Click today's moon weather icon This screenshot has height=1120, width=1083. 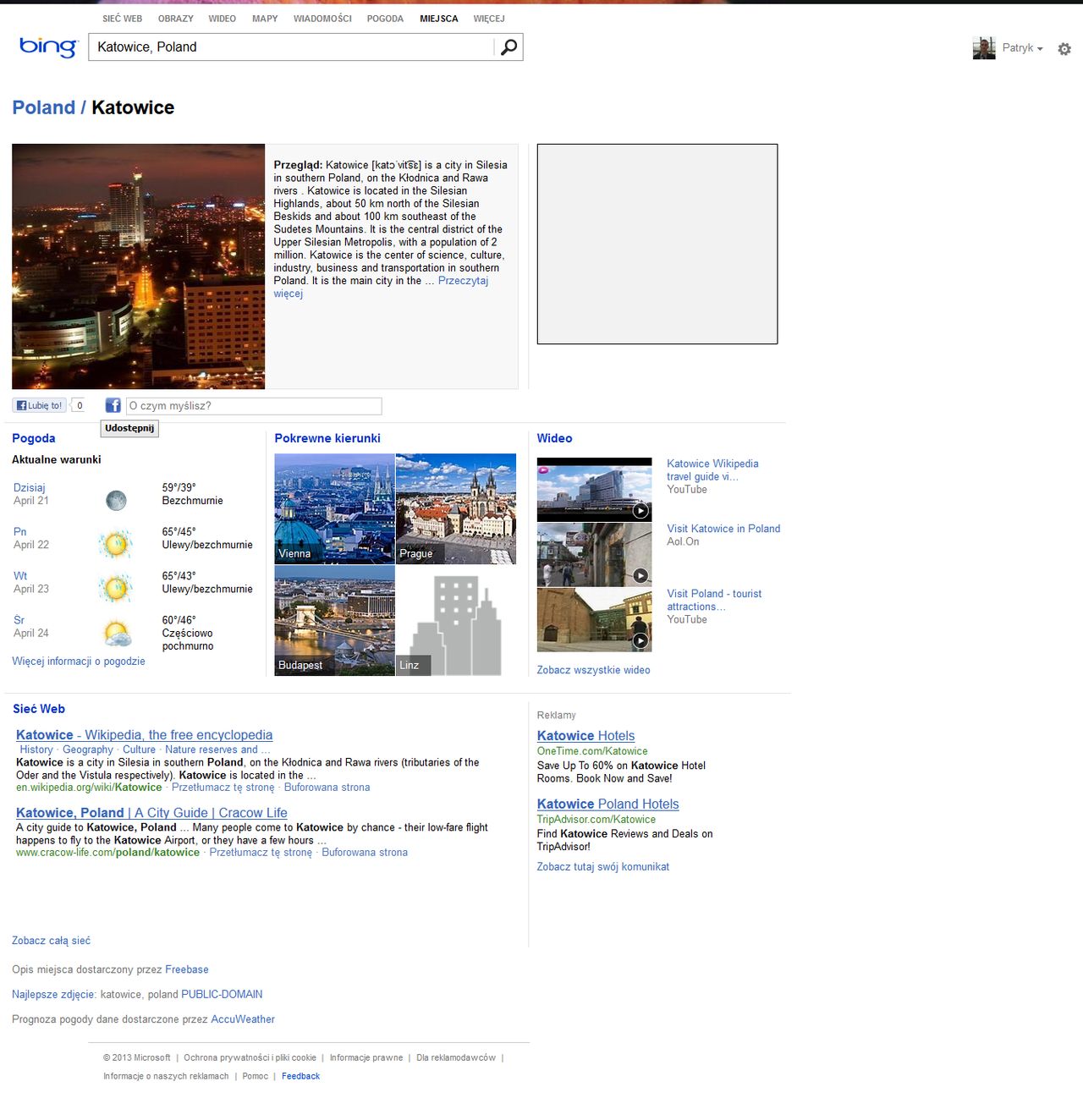click(x=116, y=501)
